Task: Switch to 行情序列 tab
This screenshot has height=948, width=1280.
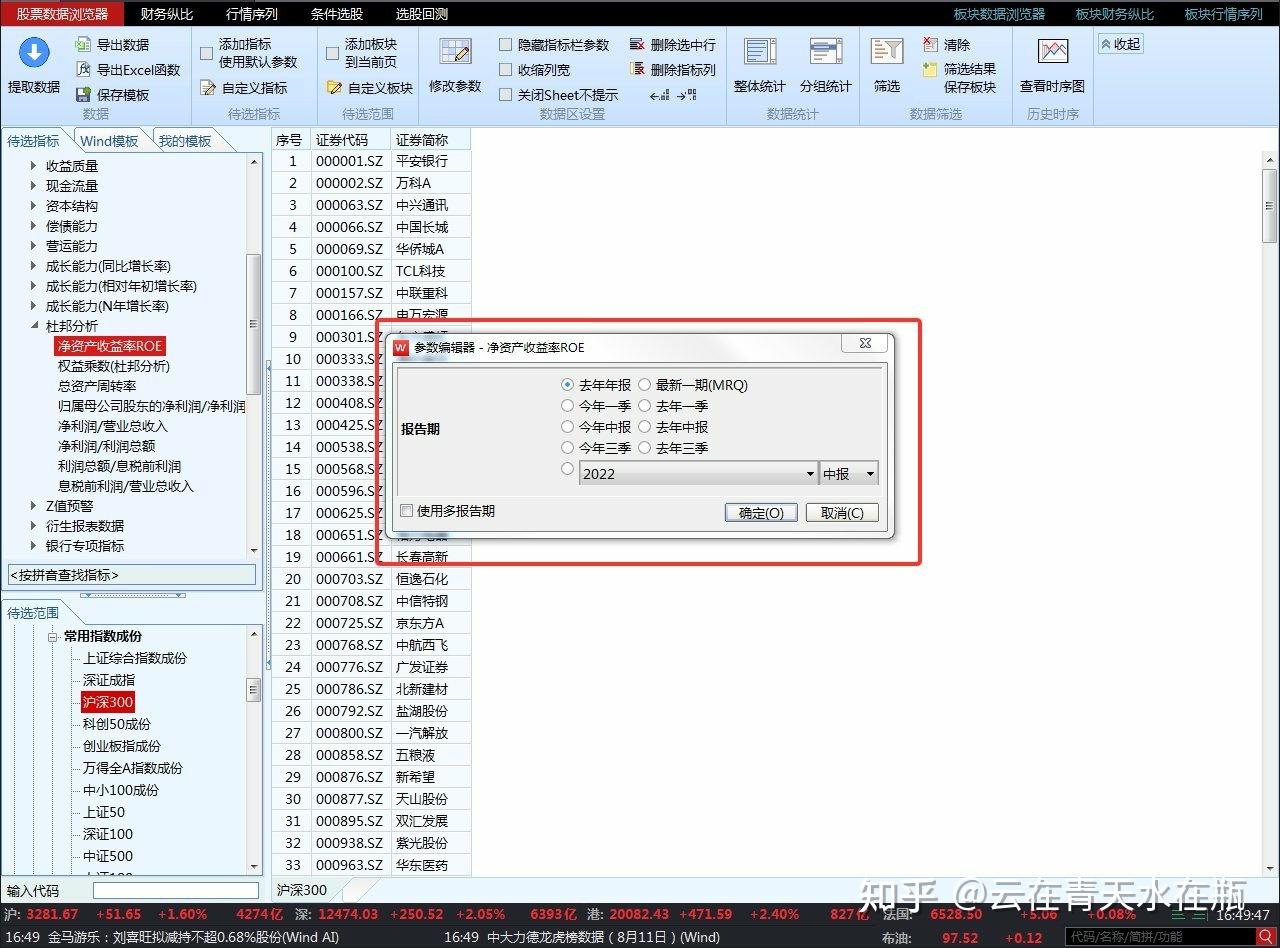Action: (252, 14)
